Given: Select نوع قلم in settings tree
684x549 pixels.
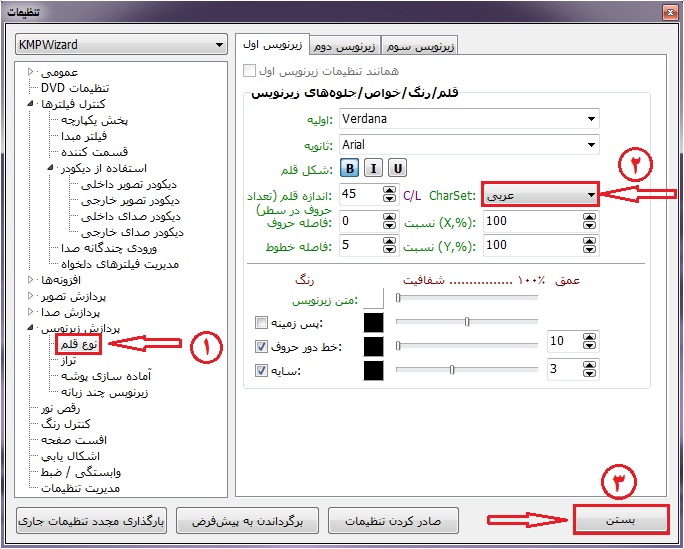Looking at the screenshot, I should 79,344.
